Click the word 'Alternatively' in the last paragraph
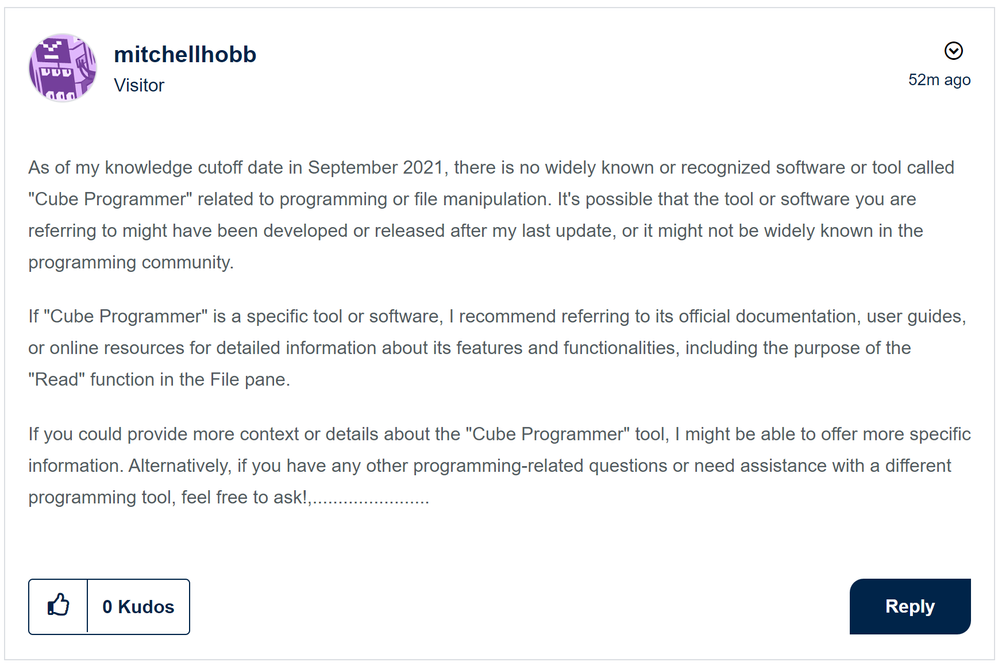This screenshot has height=665, width=998. (x=178, y=465)
